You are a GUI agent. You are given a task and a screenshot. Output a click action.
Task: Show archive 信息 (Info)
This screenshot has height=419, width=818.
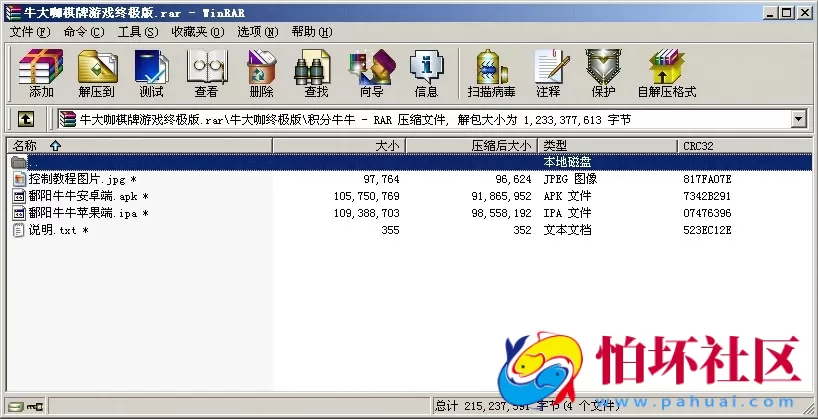coord(426,73)
